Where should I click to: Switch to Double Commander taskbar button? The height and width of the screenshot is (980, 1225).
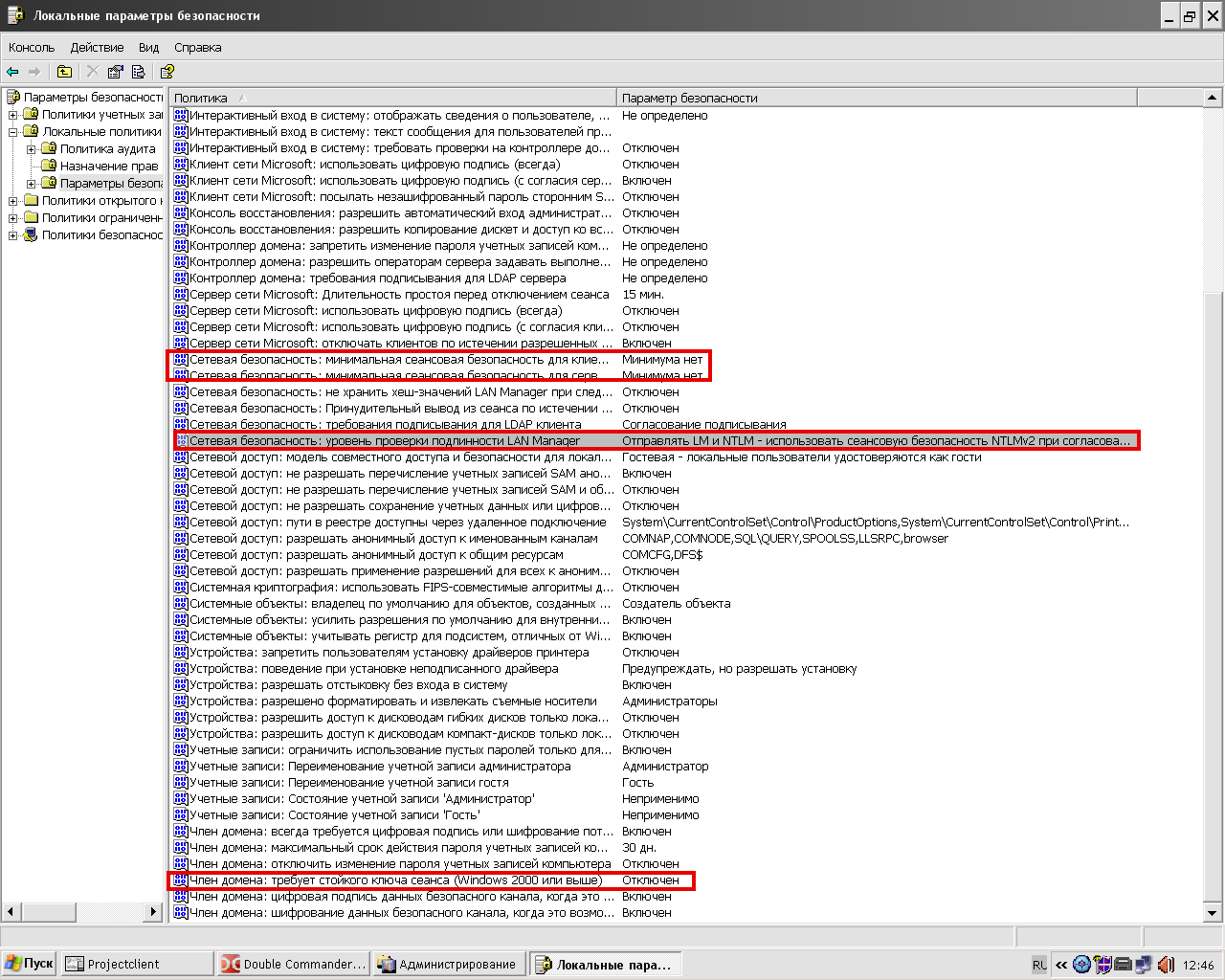point(293,964)
